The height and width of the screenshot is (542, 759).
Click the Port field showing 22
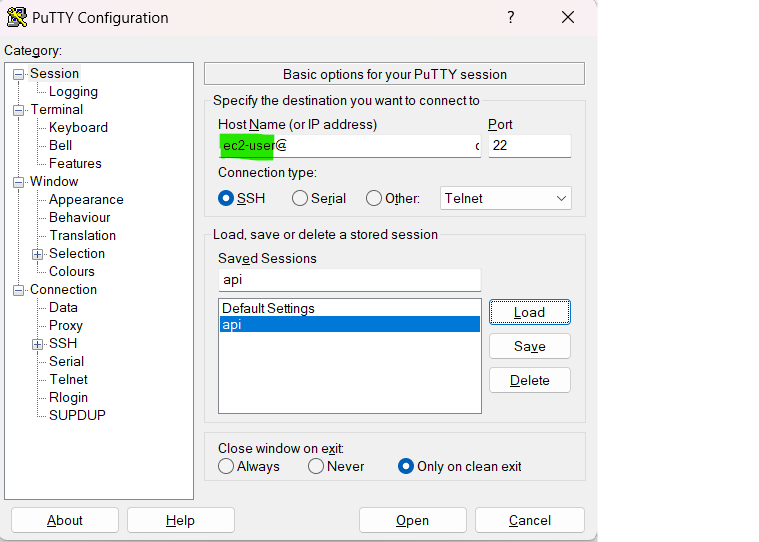coord(530,146)
